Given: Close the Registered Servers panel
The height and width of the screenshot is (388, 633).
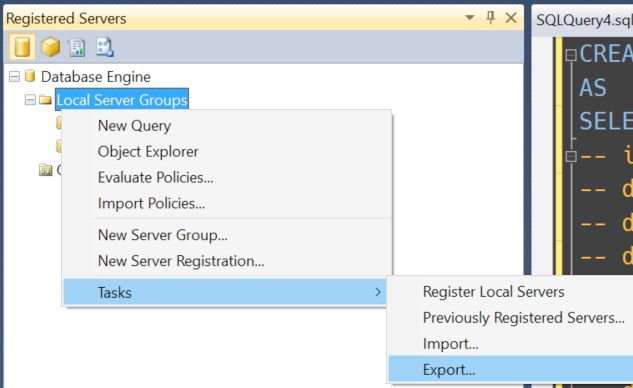Looking at the screenshot, I should point(511,18).
